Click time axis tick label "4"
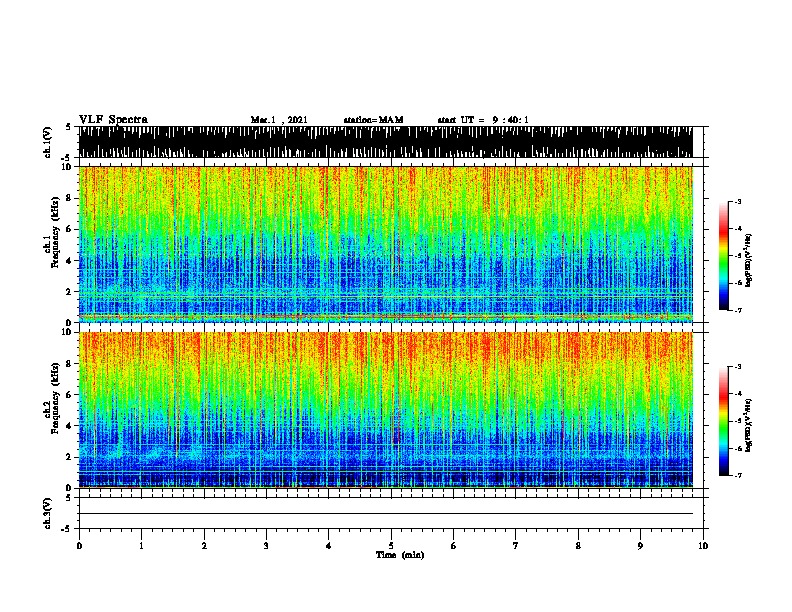The width and height of the screenshot is (792, 612). [x=329, y=546]
